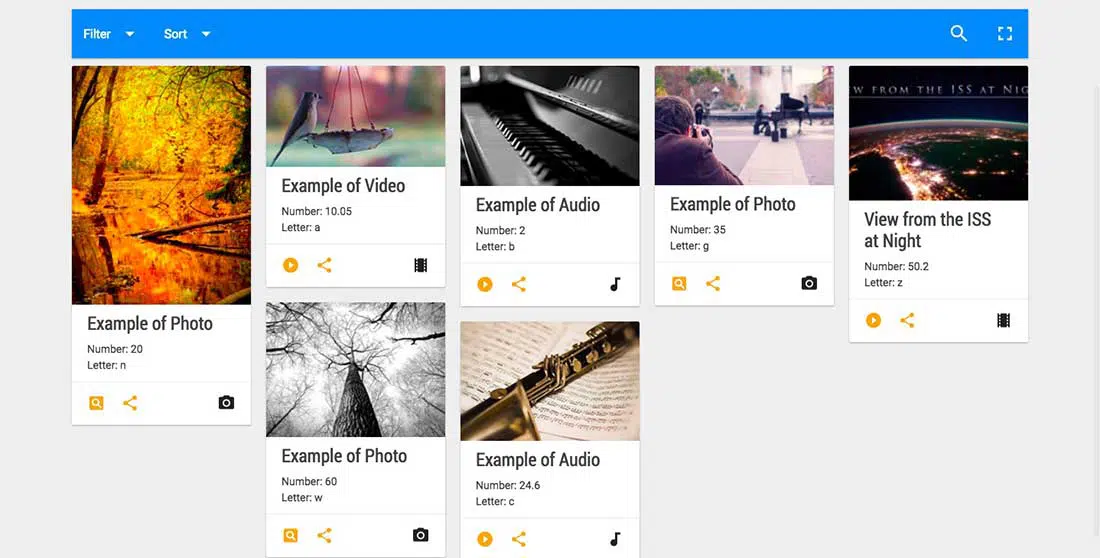Play the Example of Audio piano card

[x=485, y=284]
